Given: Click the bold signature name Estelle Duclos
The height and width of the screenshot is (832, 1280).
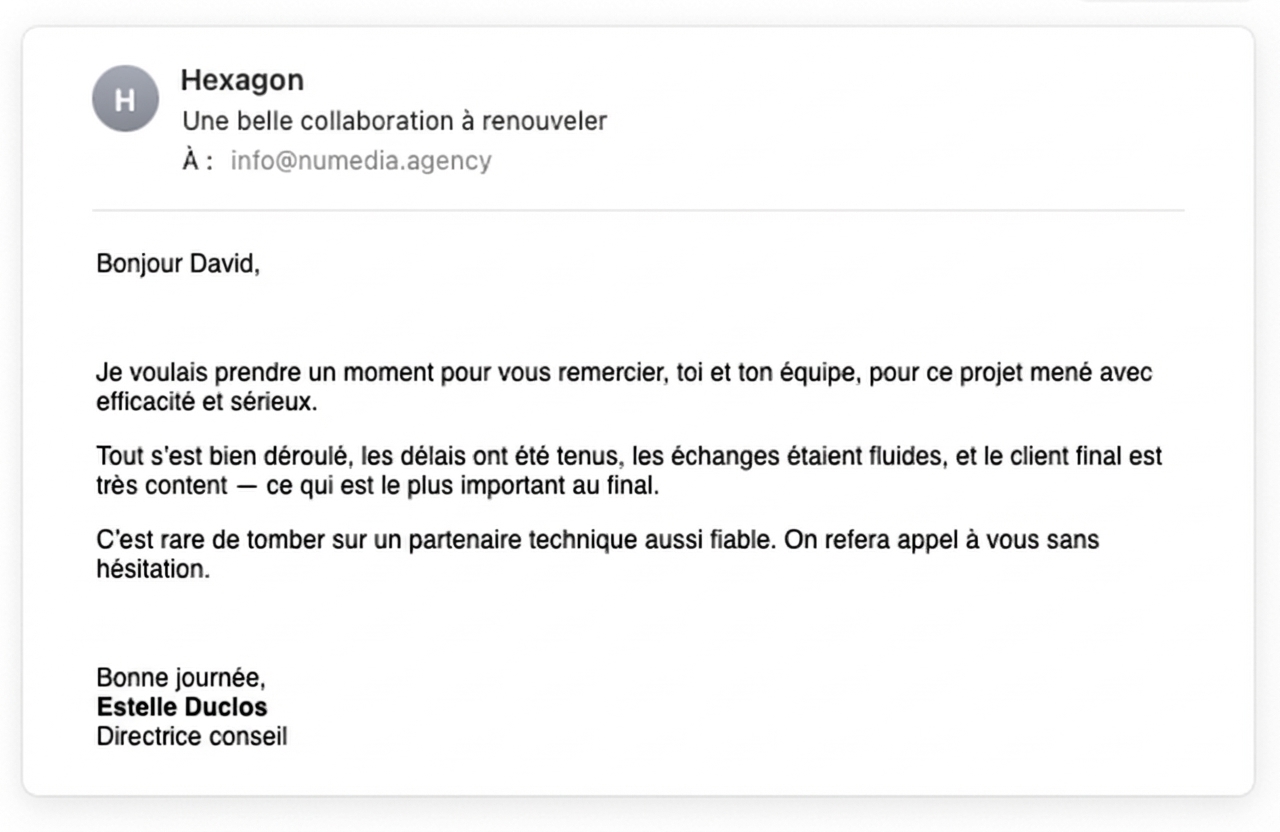Looking at the screenshot, I should tap(182, 708).
